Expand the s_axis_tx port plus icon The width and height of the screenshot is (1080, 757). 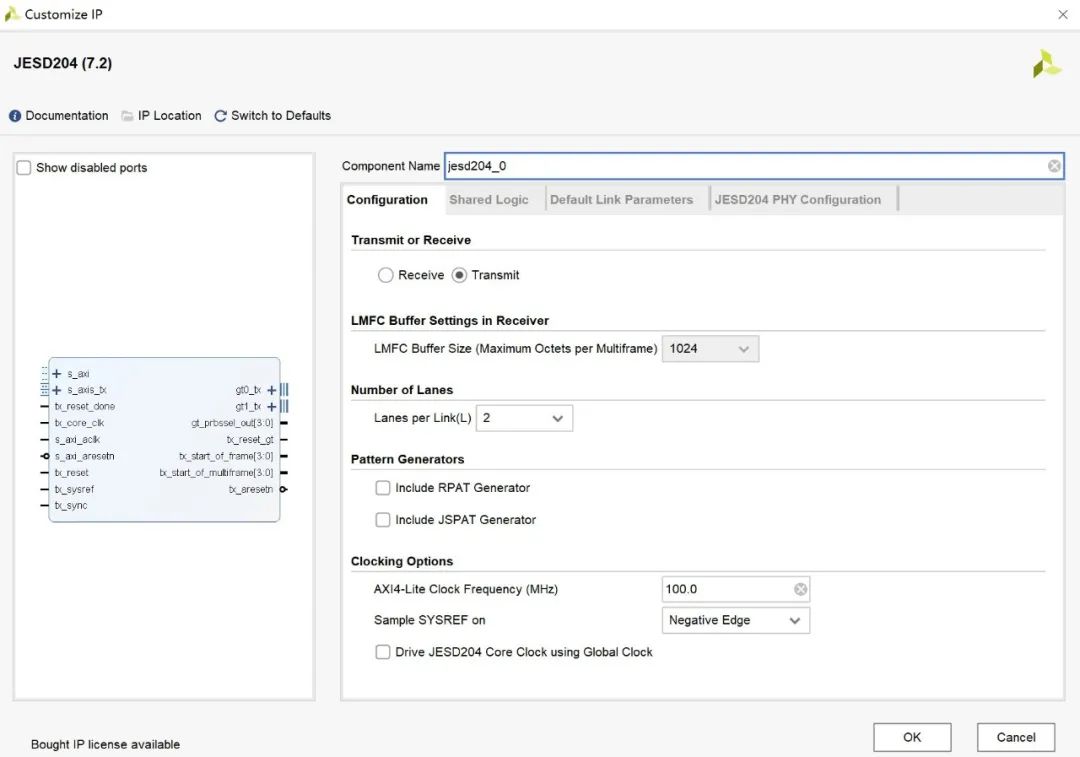[57, 391]
